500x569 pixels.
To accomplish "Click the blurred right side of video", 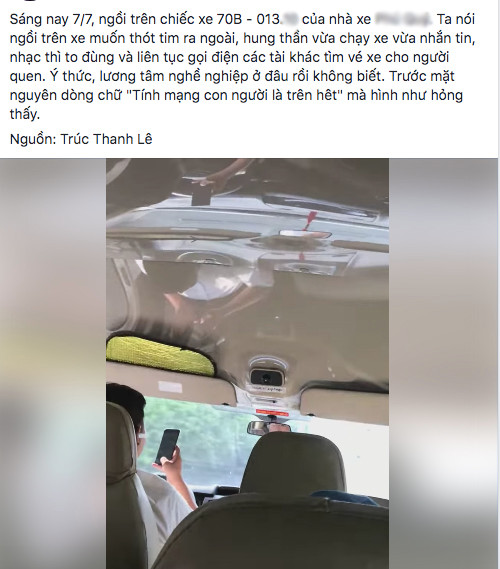I will tap(443, 363).
